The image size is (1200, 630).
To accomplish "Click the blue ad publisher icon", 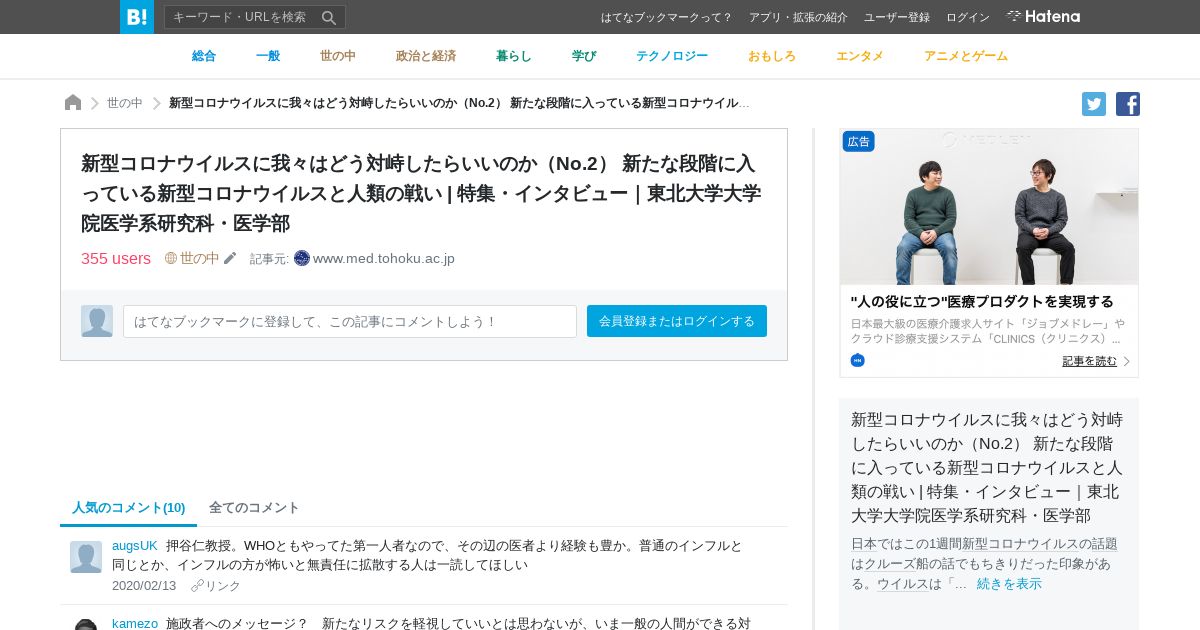I will 857,360.
